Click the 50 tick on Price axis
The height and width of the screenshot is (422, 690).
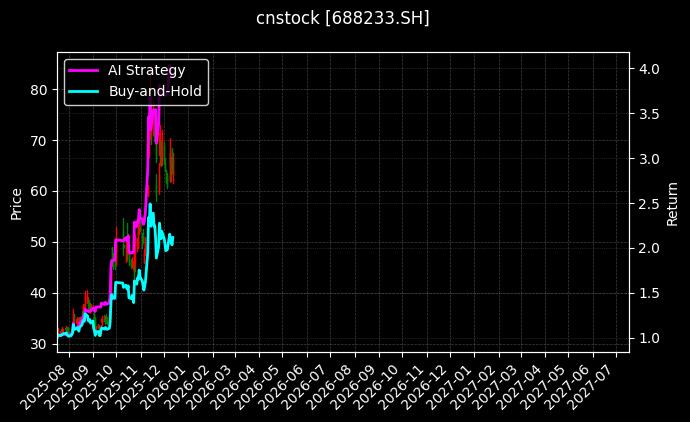click(x=40, y=242)
